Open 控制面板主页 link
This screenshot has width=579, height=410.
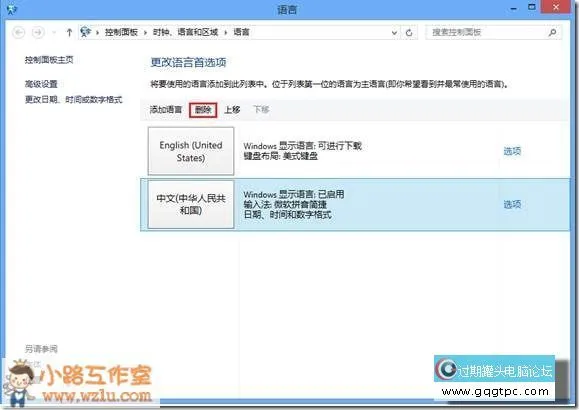[49, 60]
